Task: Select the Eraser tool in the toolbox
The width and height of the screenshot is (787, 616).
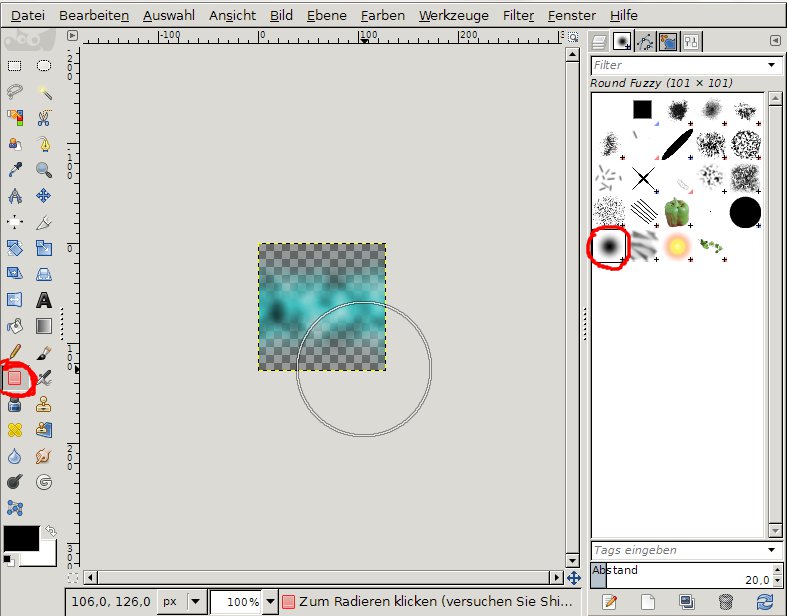Action: point(15,379)
